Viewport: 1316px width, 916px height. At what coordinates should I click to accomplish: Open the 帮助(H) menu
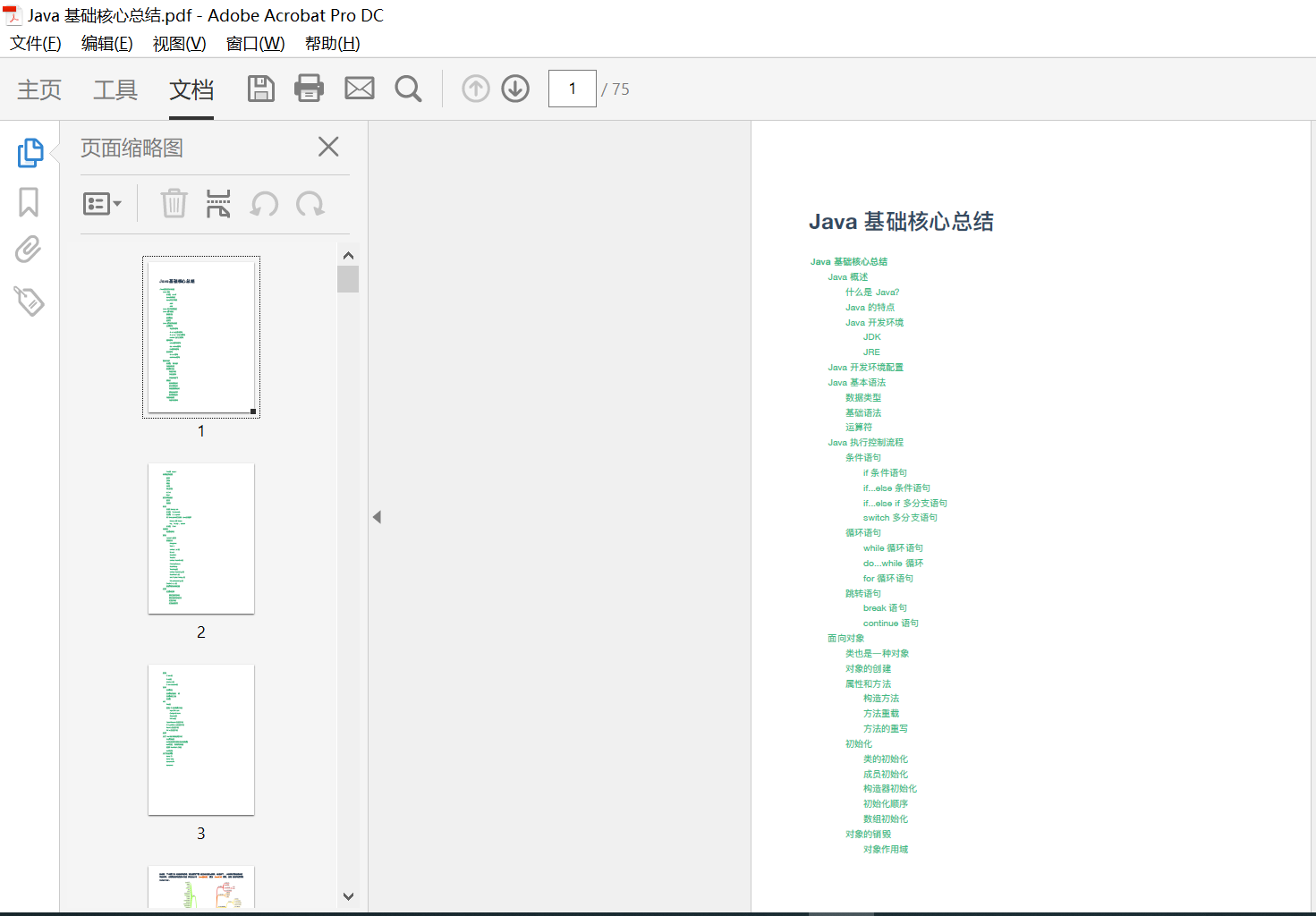[x=333, y=44]
